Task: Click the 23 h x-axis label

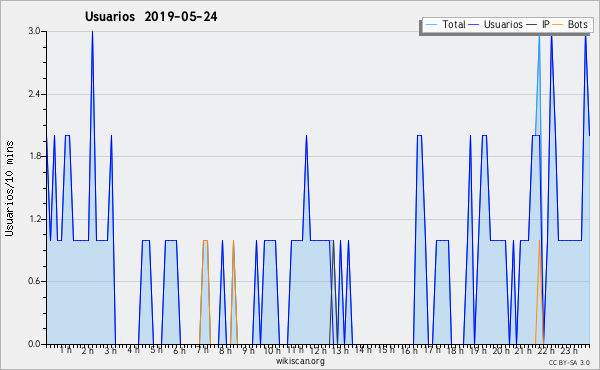Action: tap(569, 351)
